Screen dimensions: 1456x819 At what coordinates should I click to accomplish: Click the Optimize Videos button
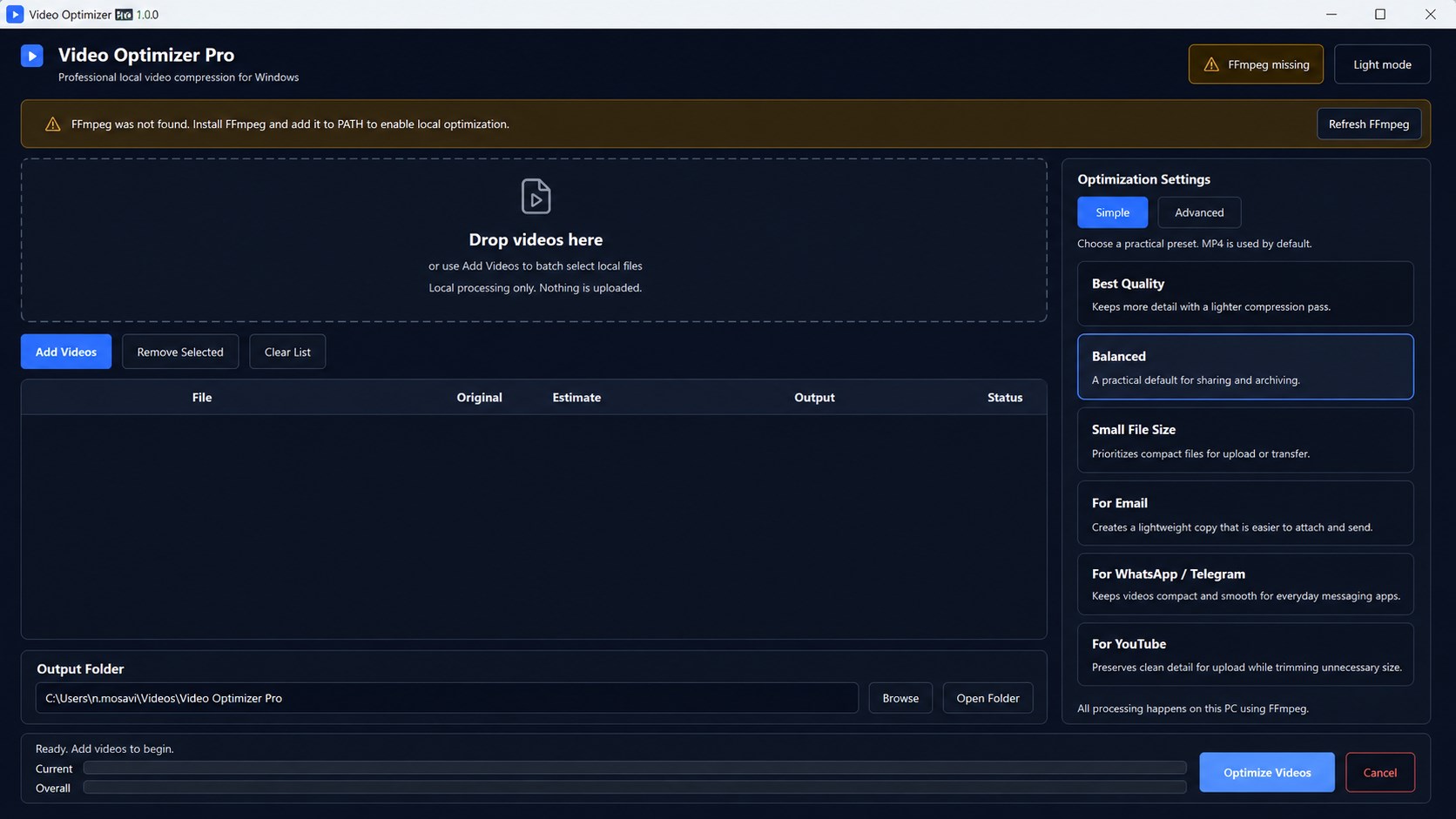pyautogui.click(x=1267, y=772)
